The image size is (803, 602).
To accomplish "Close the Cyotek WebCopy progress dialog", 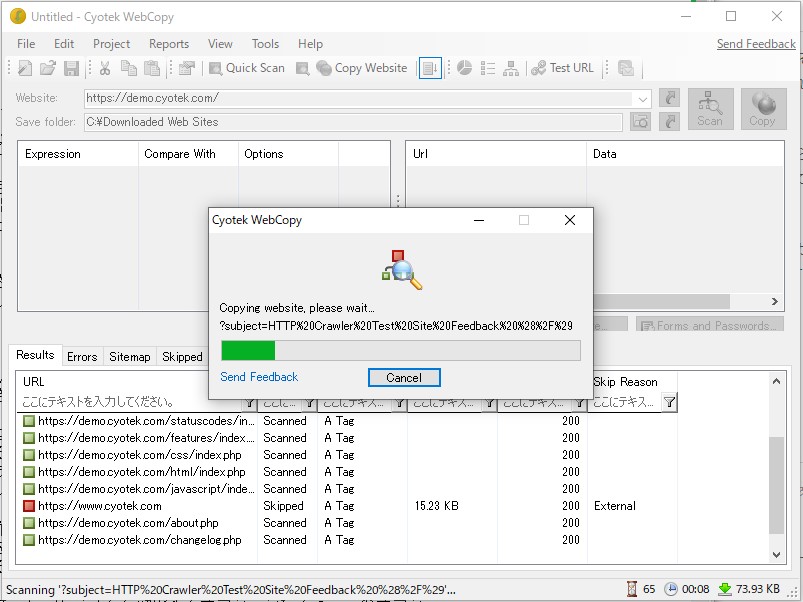I will click(x=570, y=220).
